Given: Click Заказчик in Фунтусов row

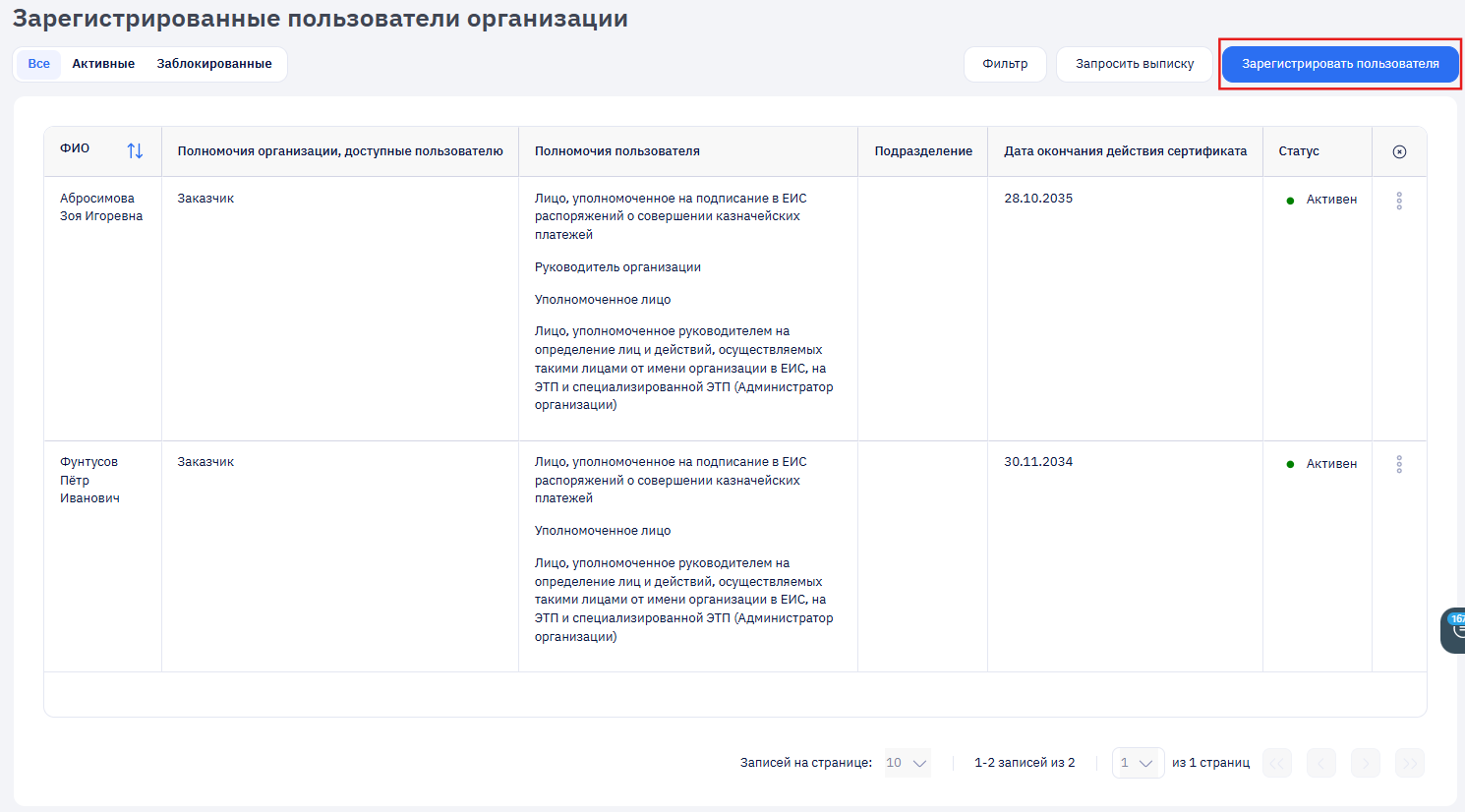Looking at the screenshot, I should [x=205, y=462].
